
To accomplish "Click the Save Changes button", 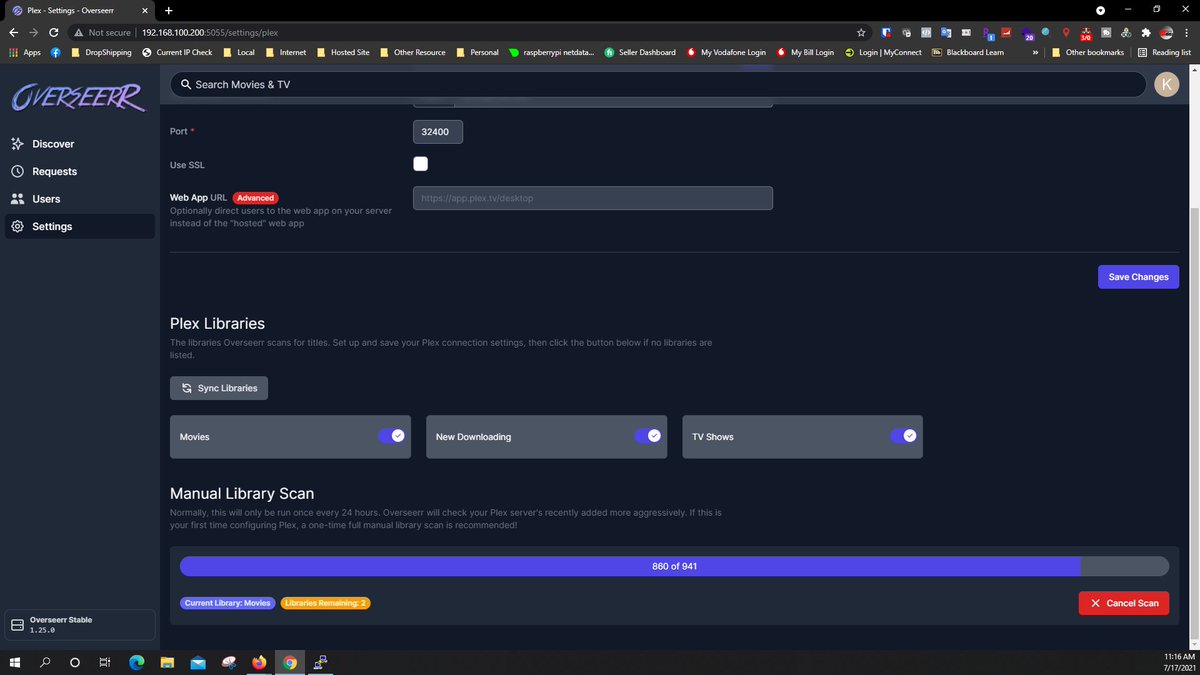I will click(1138, 277).
